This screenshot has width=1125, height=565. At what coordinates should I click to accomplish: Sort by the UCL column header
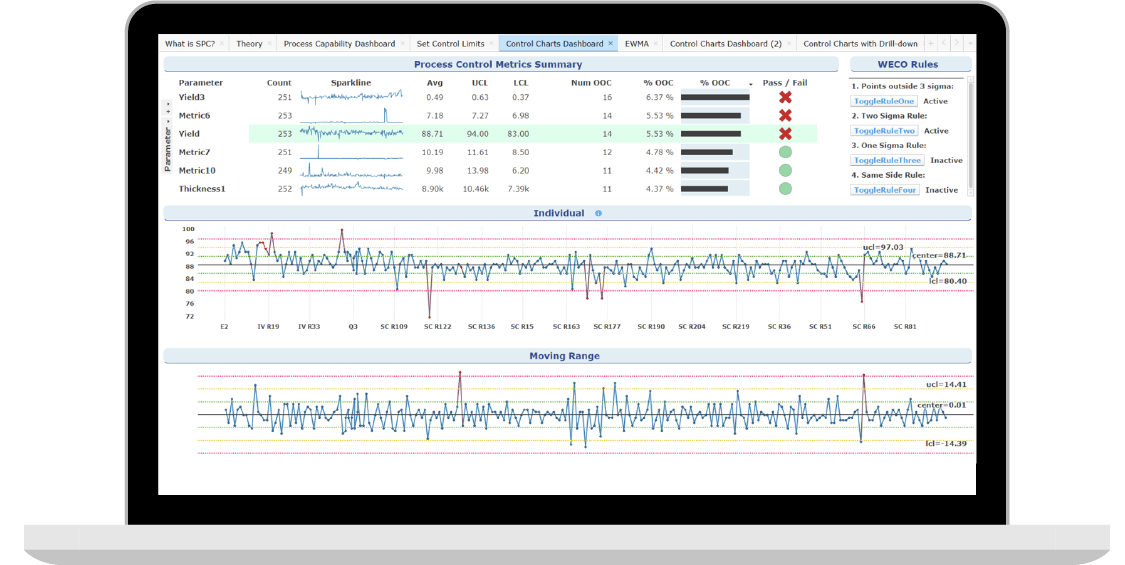tap(480, 83)
